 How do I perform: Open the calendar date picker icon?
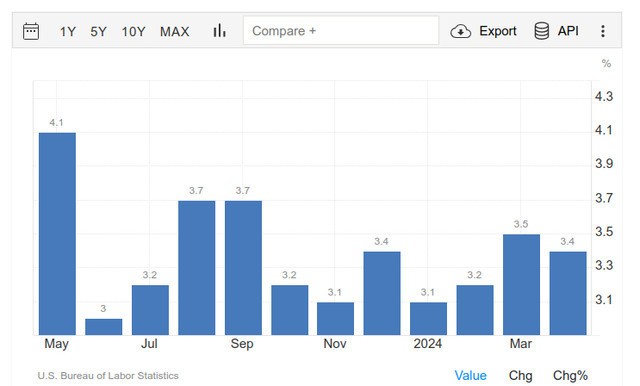pos(31,31)
